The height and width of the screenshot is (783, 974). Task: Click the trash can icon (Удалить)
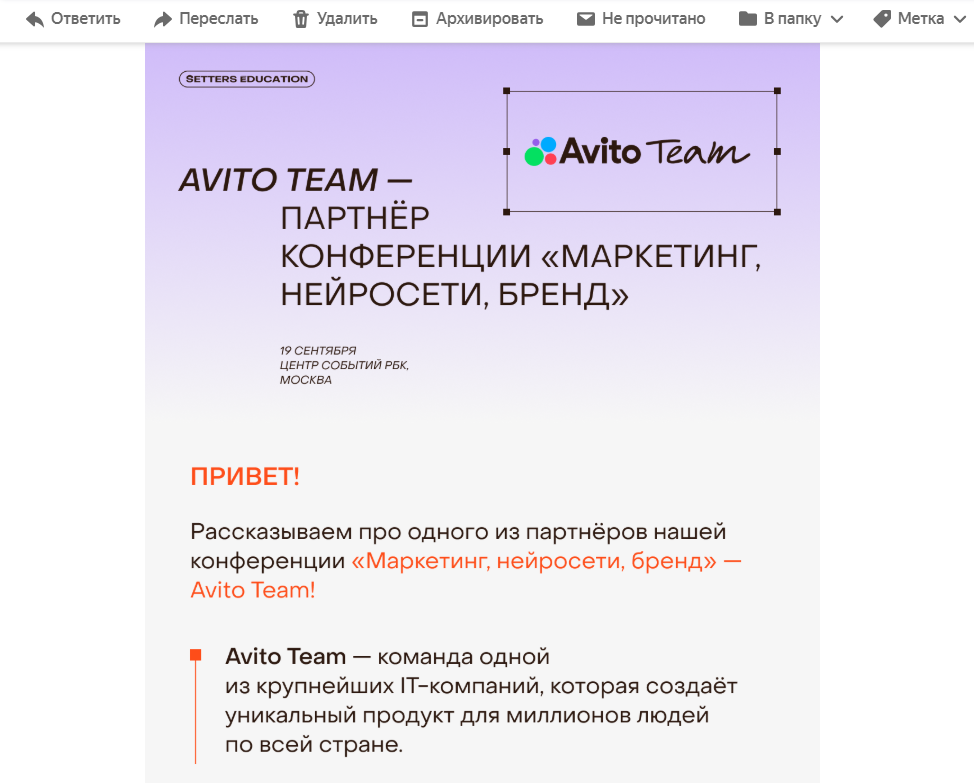pos(301,19)
